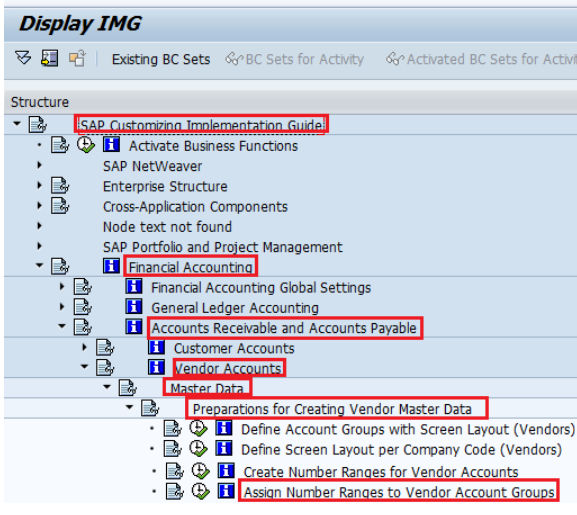The height and width of the screenshot is (515, 577).
Task: Click the Structure column header
Action: coord(40,102)
